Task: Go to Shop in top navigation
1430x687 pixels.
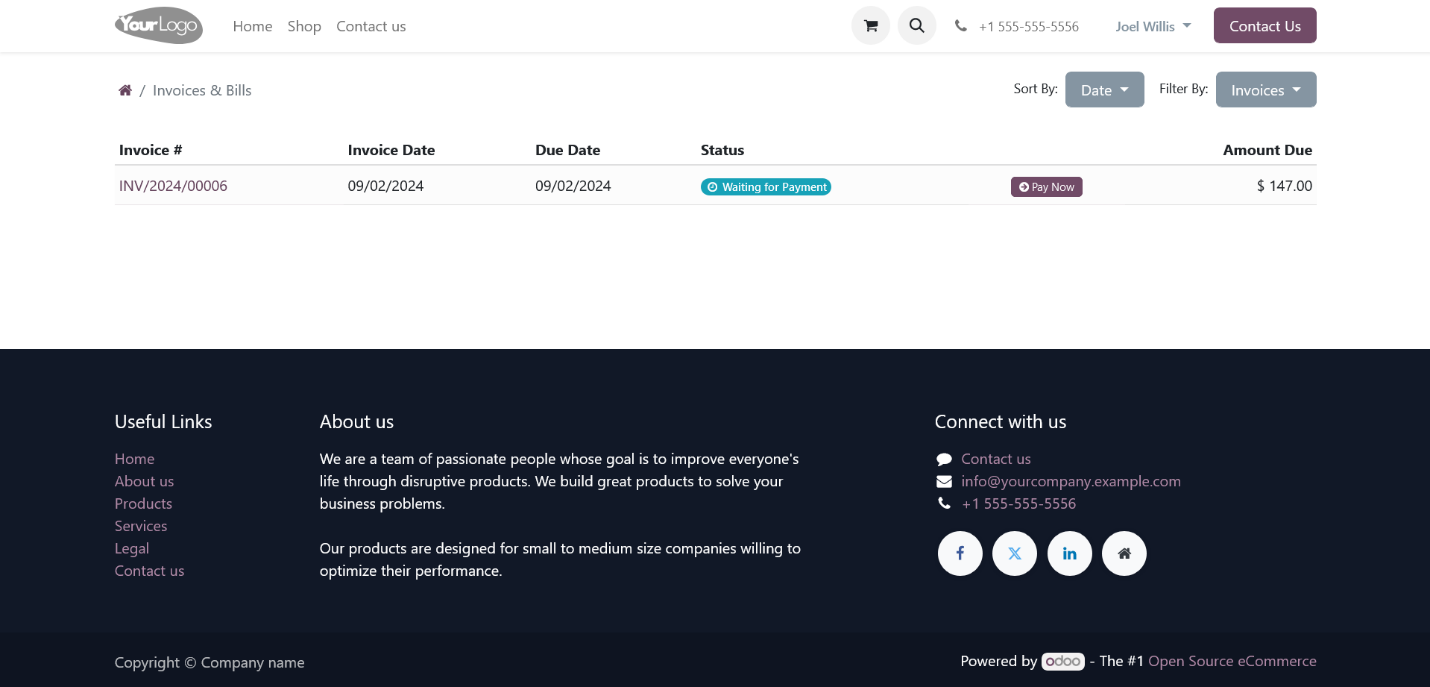Action: point(304,26)
